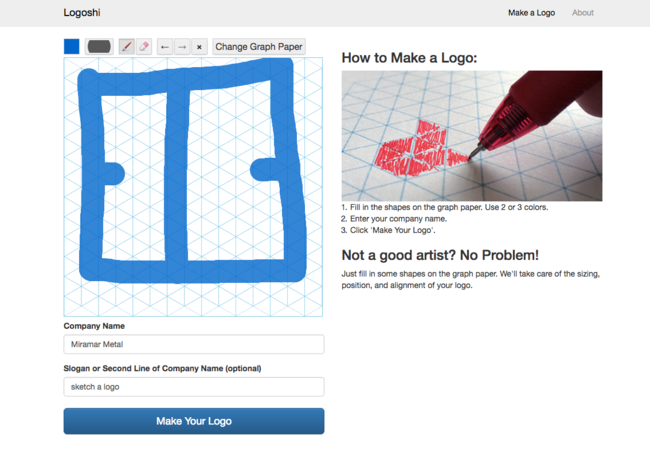Click the Change Graph Paper button
The height and width of the screenshot is (455, 650).
(259, 47)
